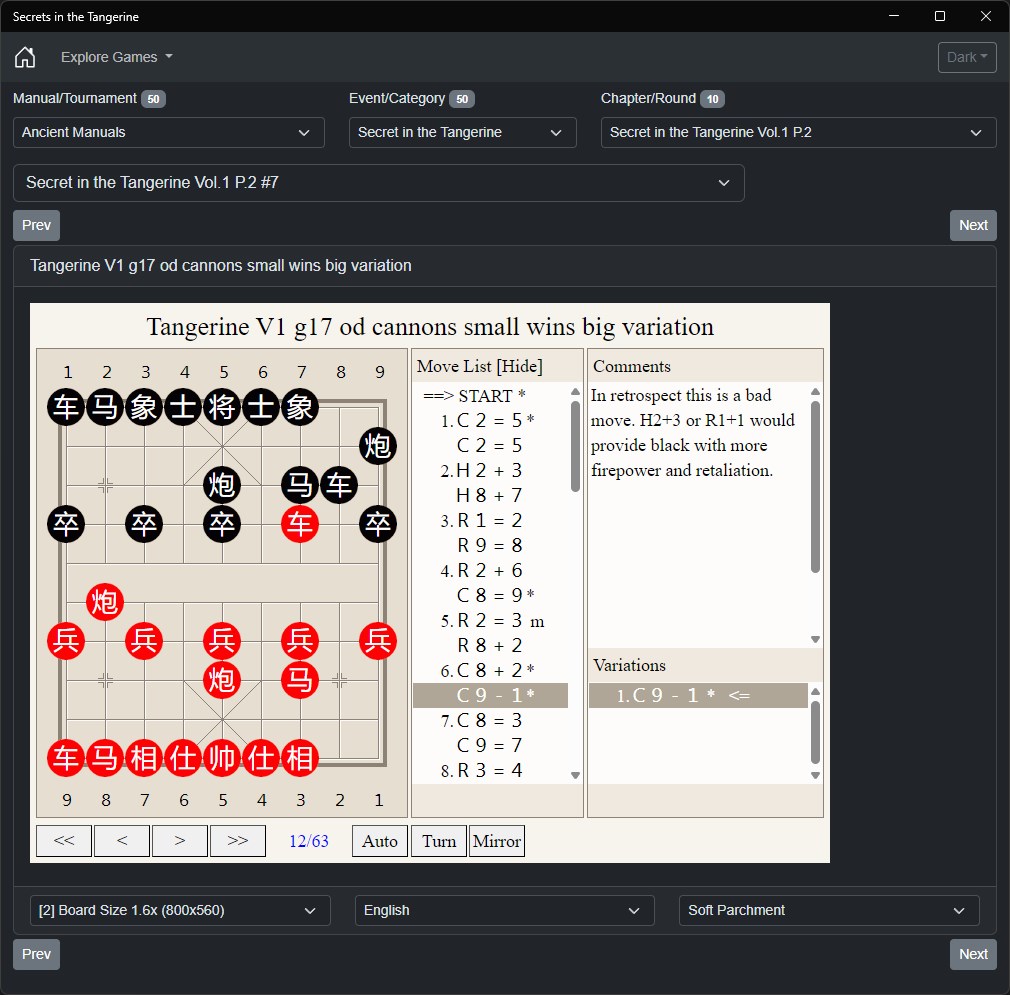
Task: Select the red chariot piece across the river
Action: (x=300, y=524)
